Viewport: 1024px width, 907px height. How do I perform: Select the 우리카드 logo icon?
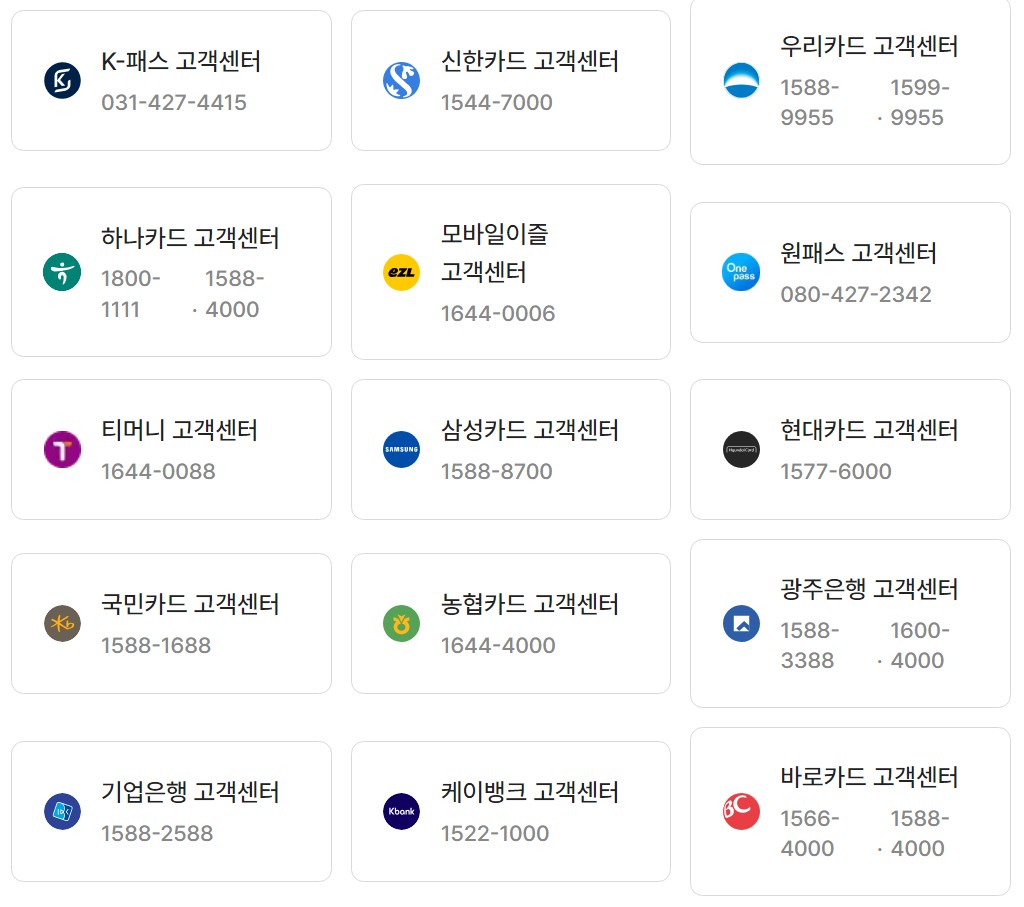pyautogui.click(x=741, y=81)
